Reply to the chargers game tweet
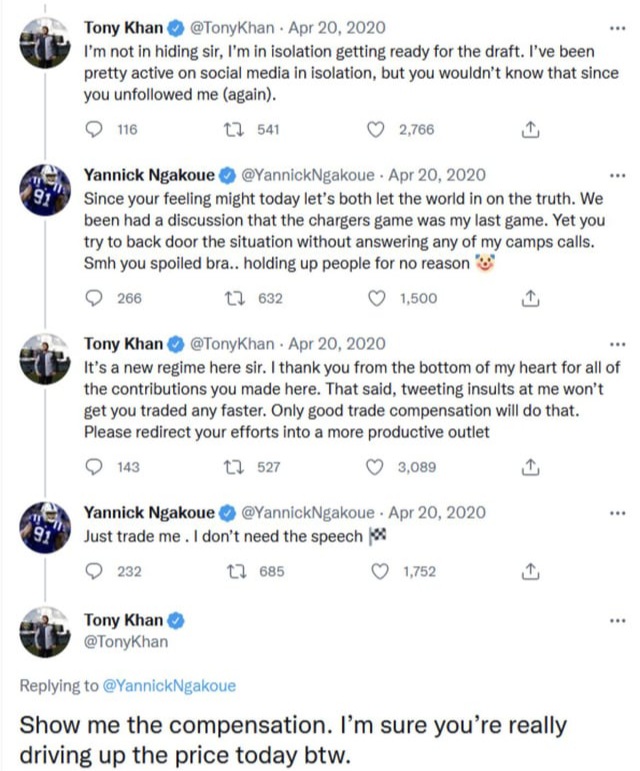The height and width of the screenshot is (771, 640). coord(95,298)
